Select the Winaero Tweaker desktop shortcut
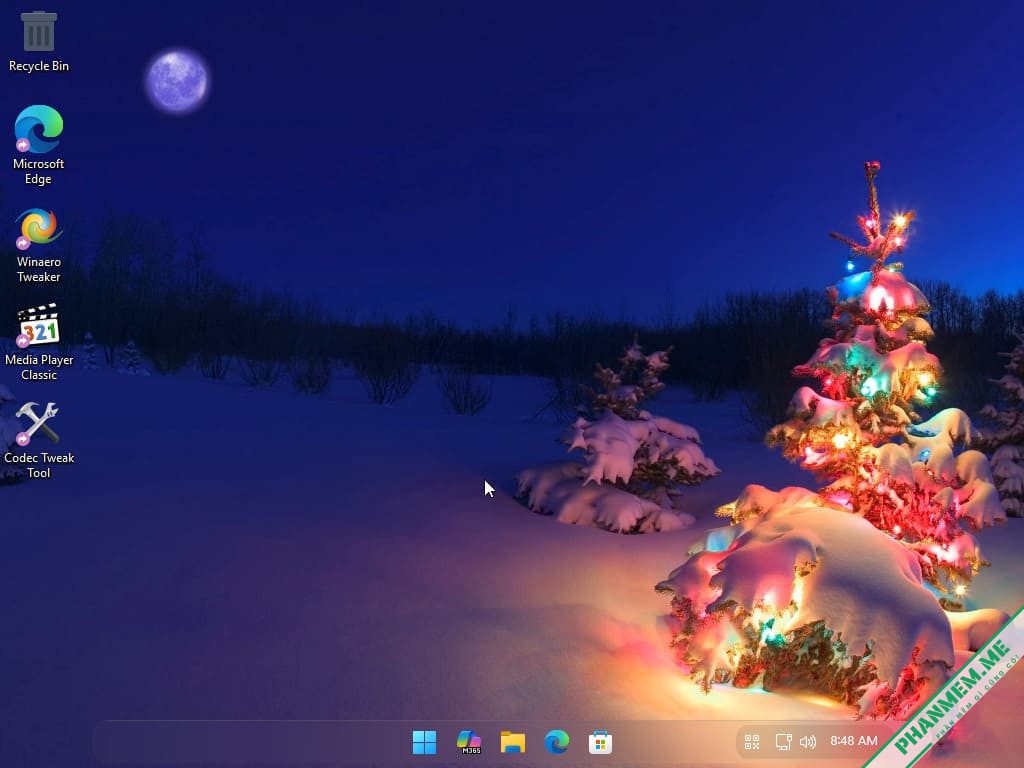Screen dimensions: 1024x768 (39, 245)
